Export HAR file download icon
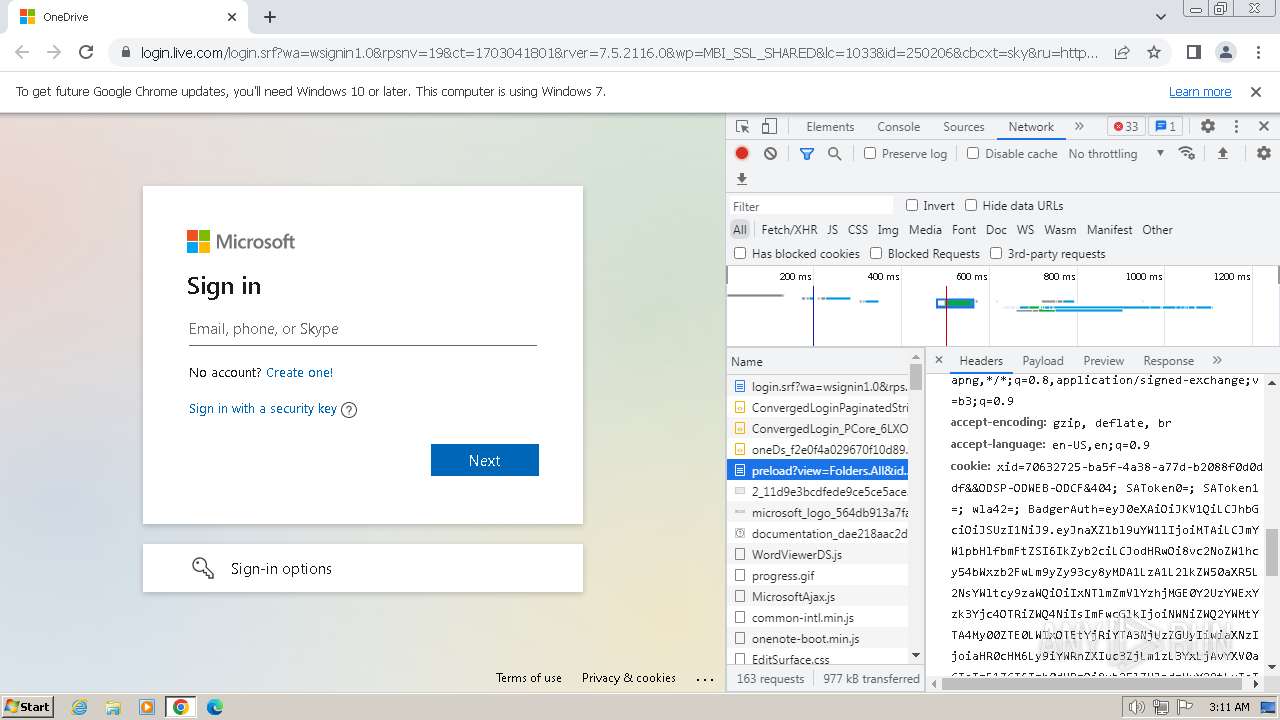The height and width of the screenshot is (720, 1280). [x=742, y=179]
